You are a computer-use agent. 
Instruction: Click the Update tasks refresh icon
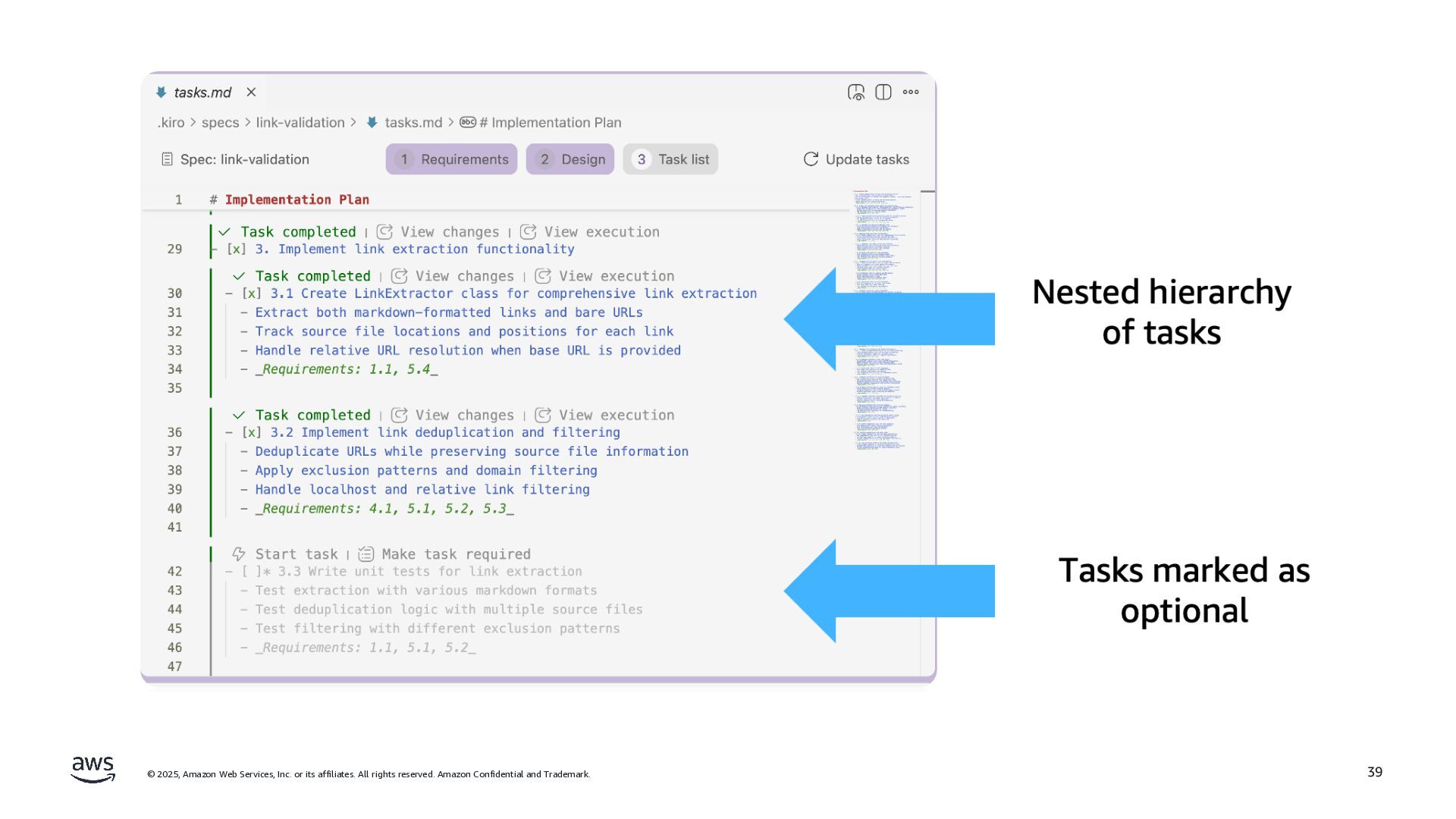point(811,159)
